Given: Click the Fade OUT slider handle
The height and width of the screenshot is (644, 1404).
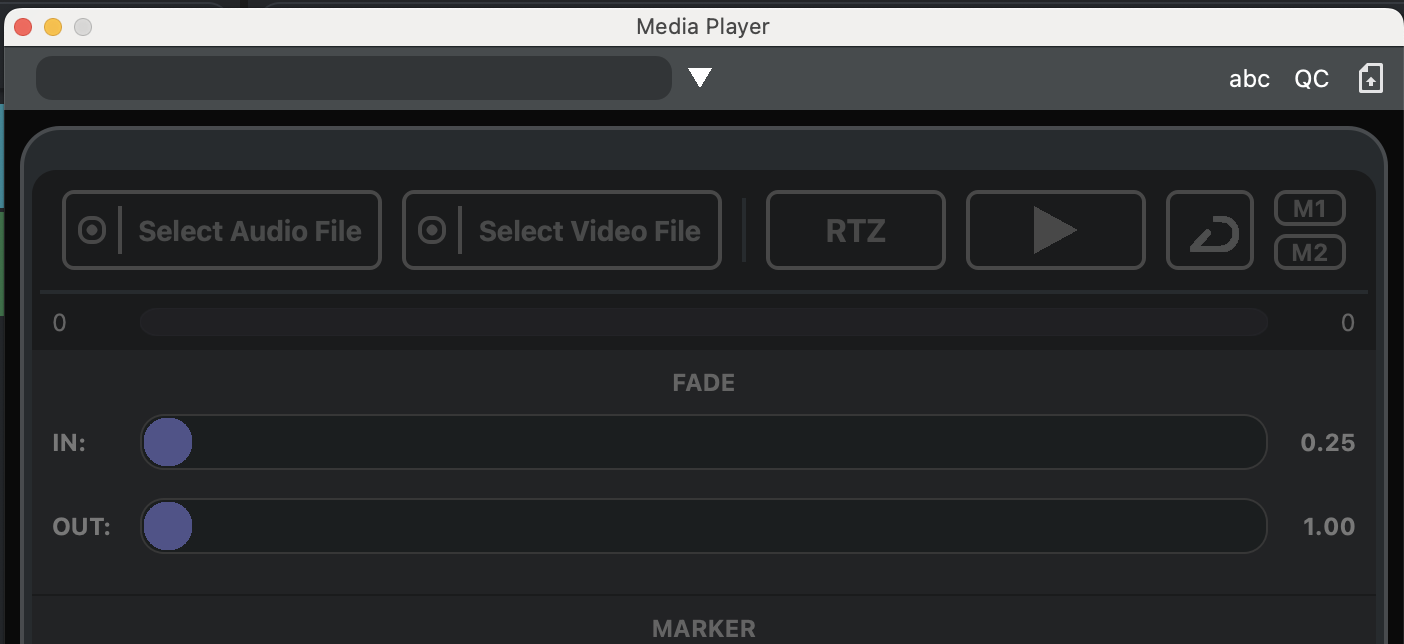Looking at the screenshot, I should 167,526.
